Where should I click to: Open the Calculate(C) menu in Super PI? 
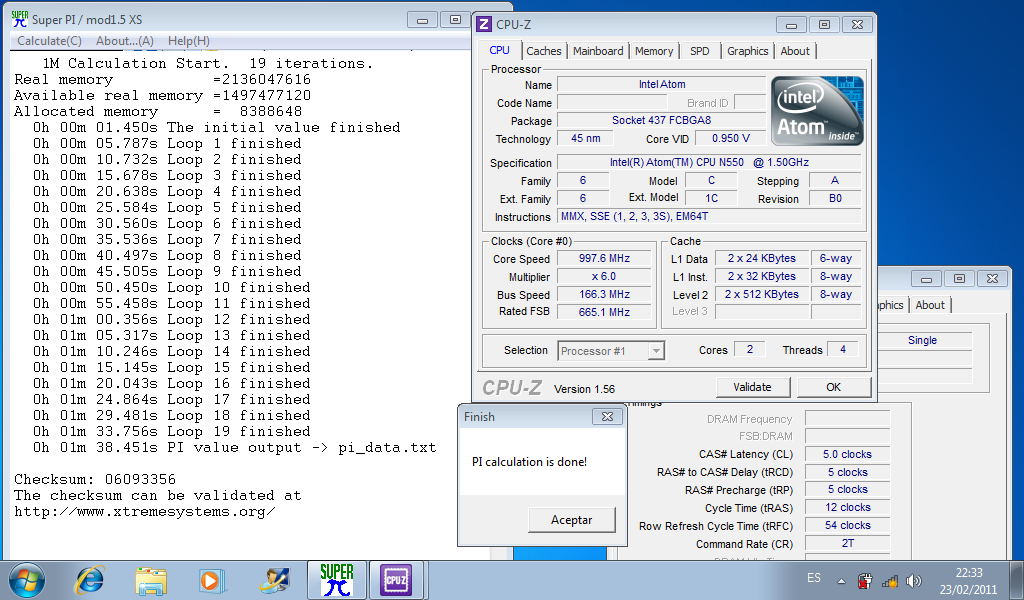pyautogui.click(x=50, y=40)
